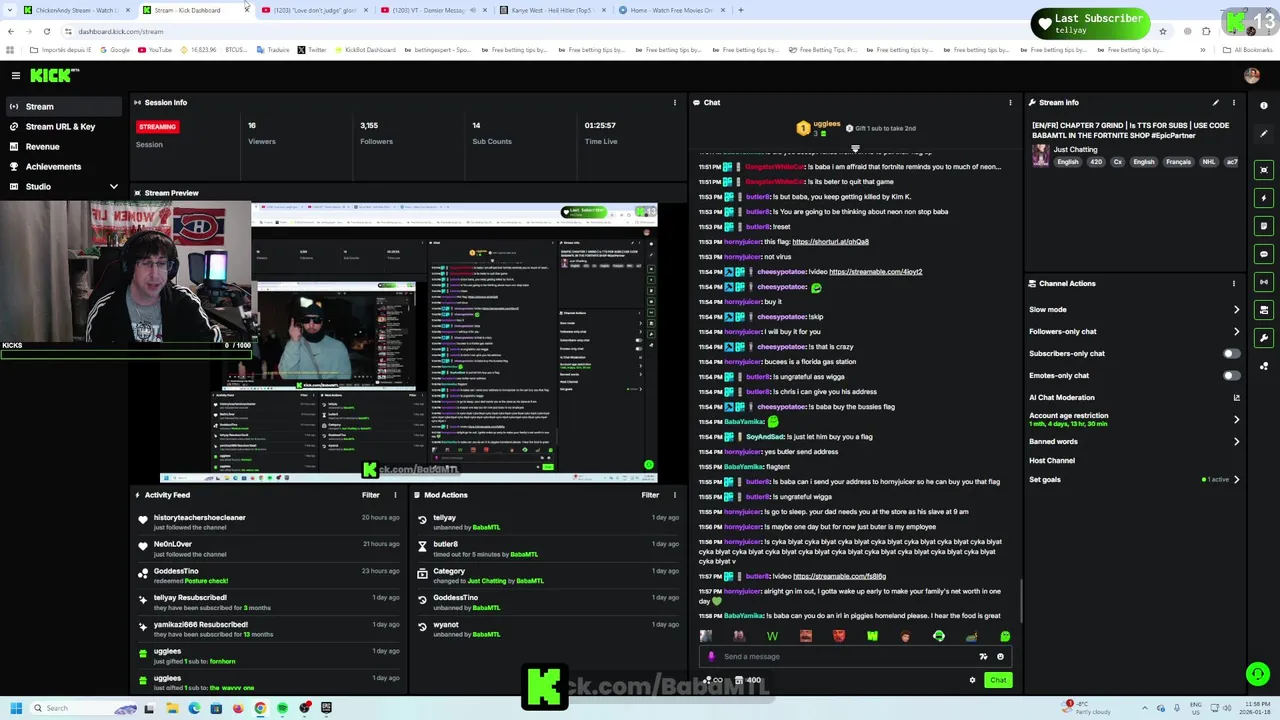The height and width of the screenshot is (720, 1280).
Task: Go to Stream in sidebar
Action: [x=65, y=106]
